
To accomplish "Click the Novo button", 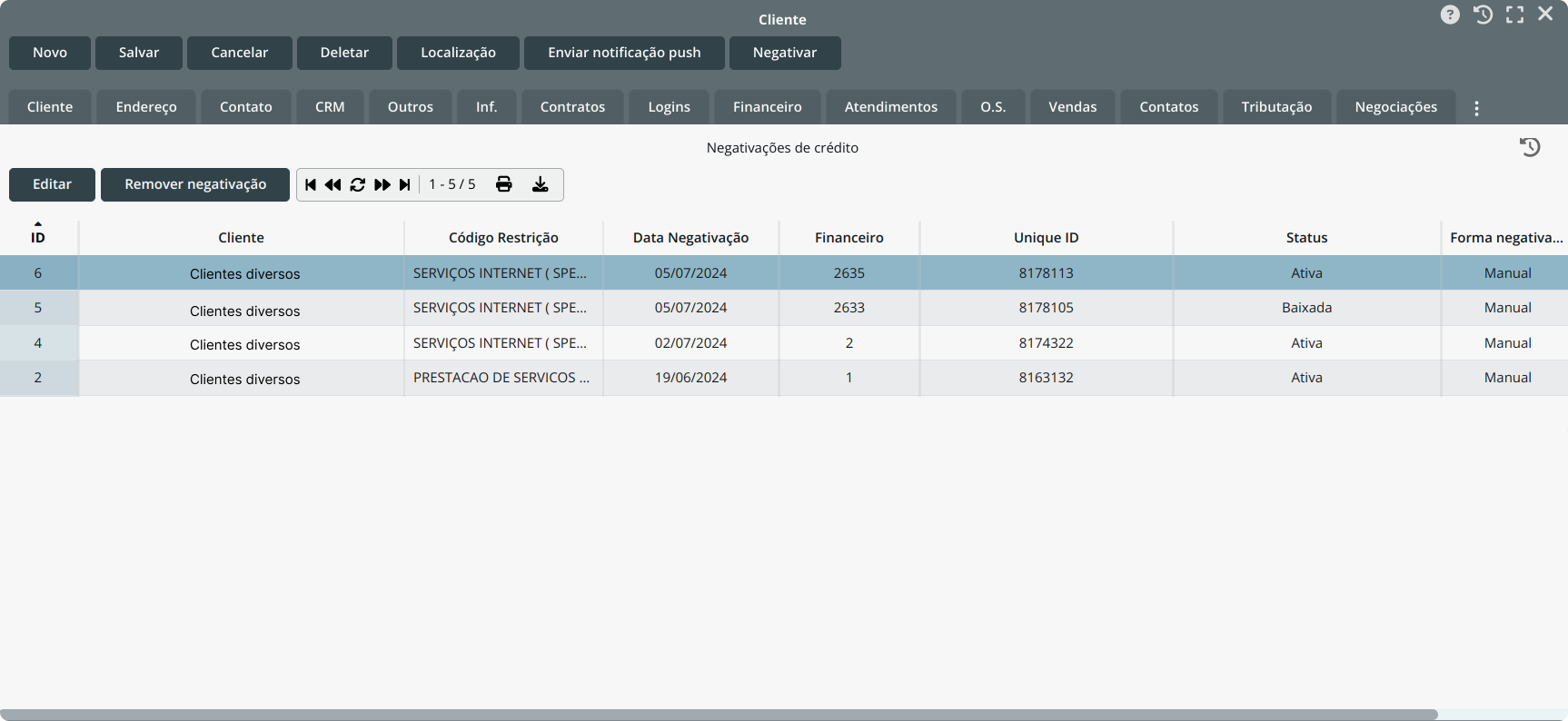I will point(50,53).
